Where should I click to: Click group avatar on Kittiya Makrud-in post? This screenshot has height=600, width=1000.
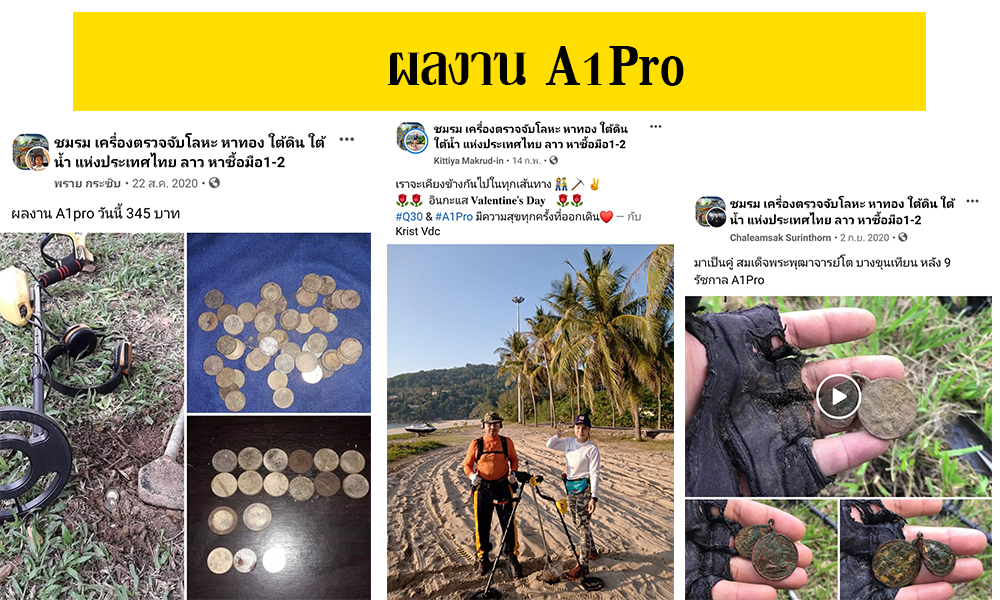pos(412,138)
